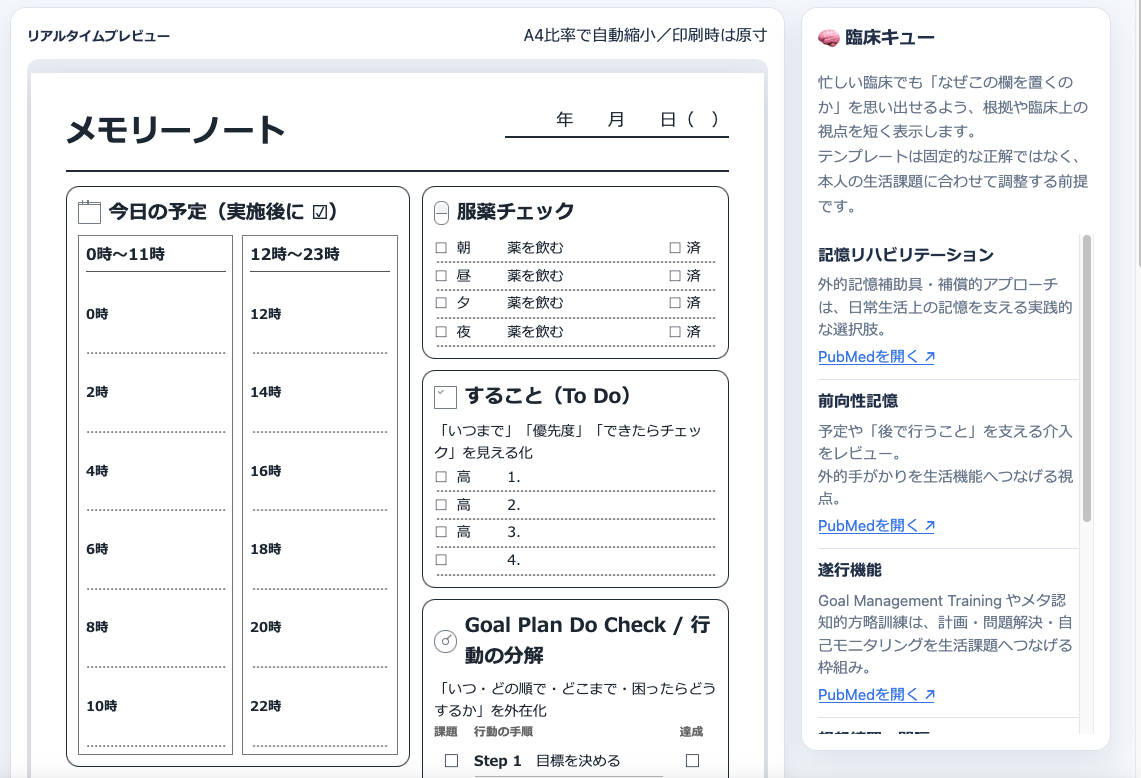Screen dimensions: 1141x778
Task: Tick the 済 checkbox on the 朝 row
Action: (x=675, y=248)
